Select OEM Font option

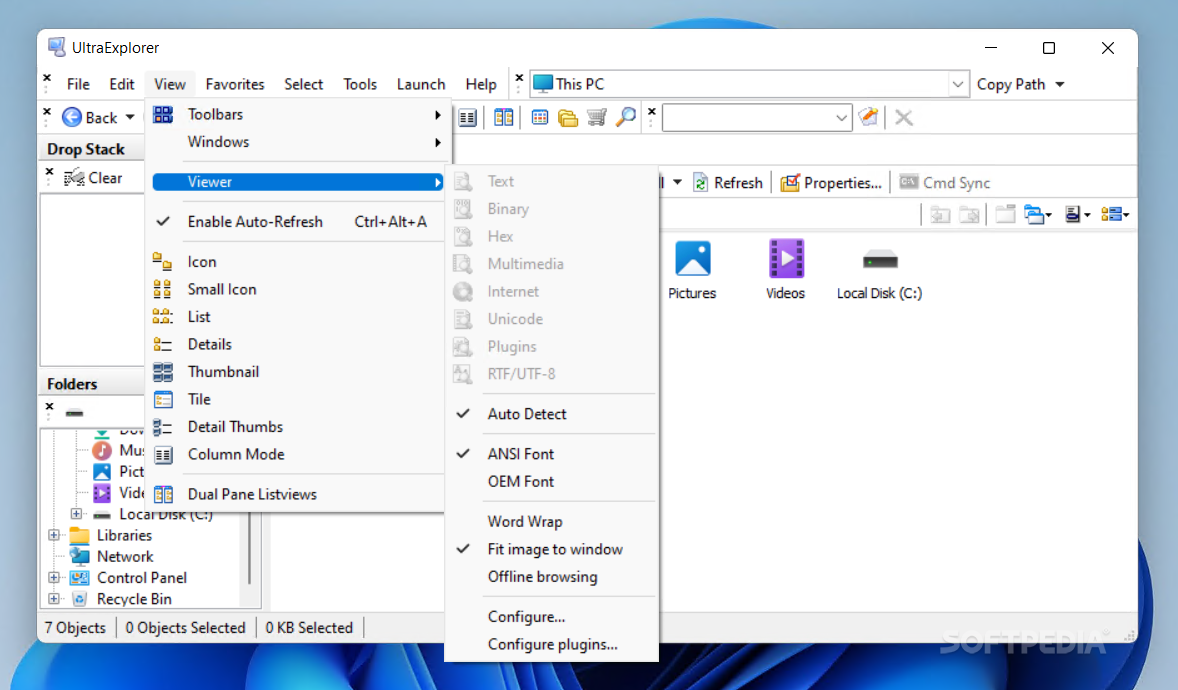(x=553, y=482)
